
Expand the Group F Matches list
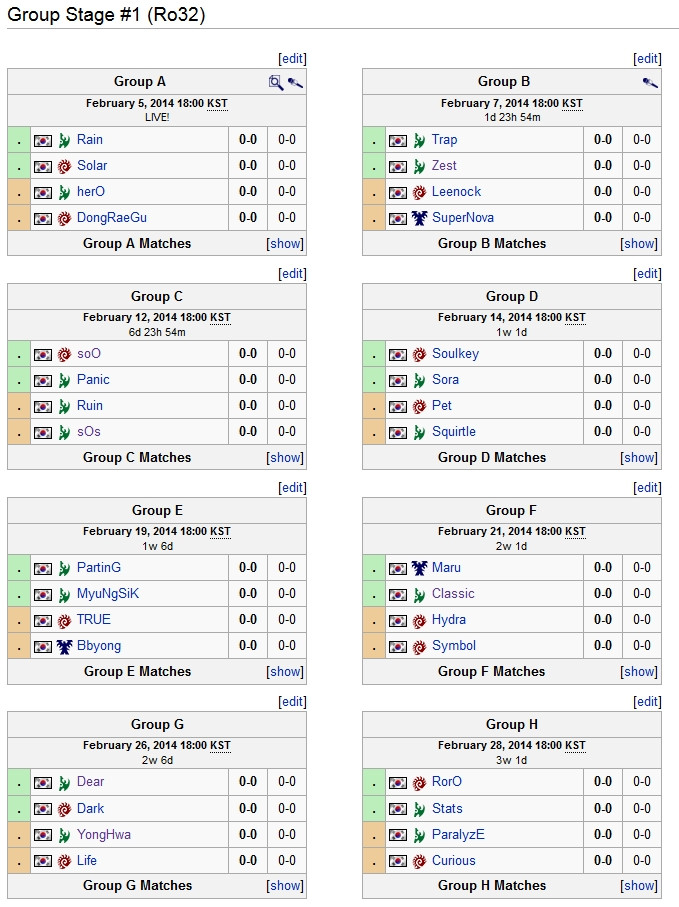coord(640,672)
